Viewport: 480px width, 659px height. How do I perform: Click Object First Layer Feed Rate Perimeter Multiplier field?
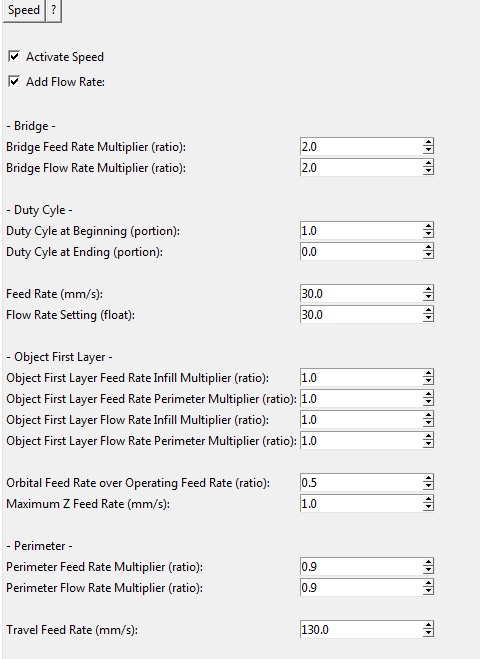(361, 398)
